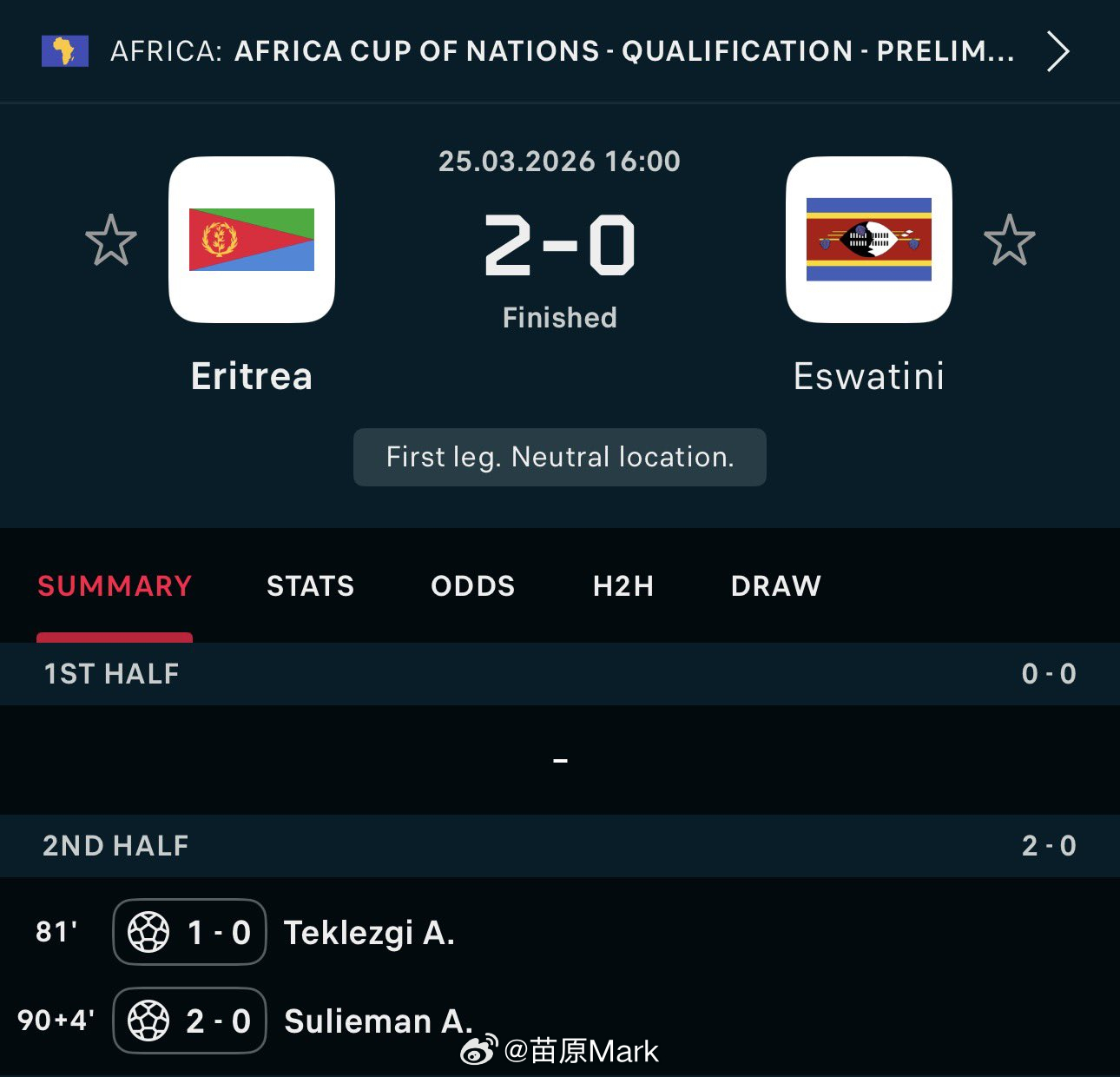Image resolution: width=1120 pixels, height=1077 pixels.
Task: Open player Sulieman A. profile
Action: 379,1021
